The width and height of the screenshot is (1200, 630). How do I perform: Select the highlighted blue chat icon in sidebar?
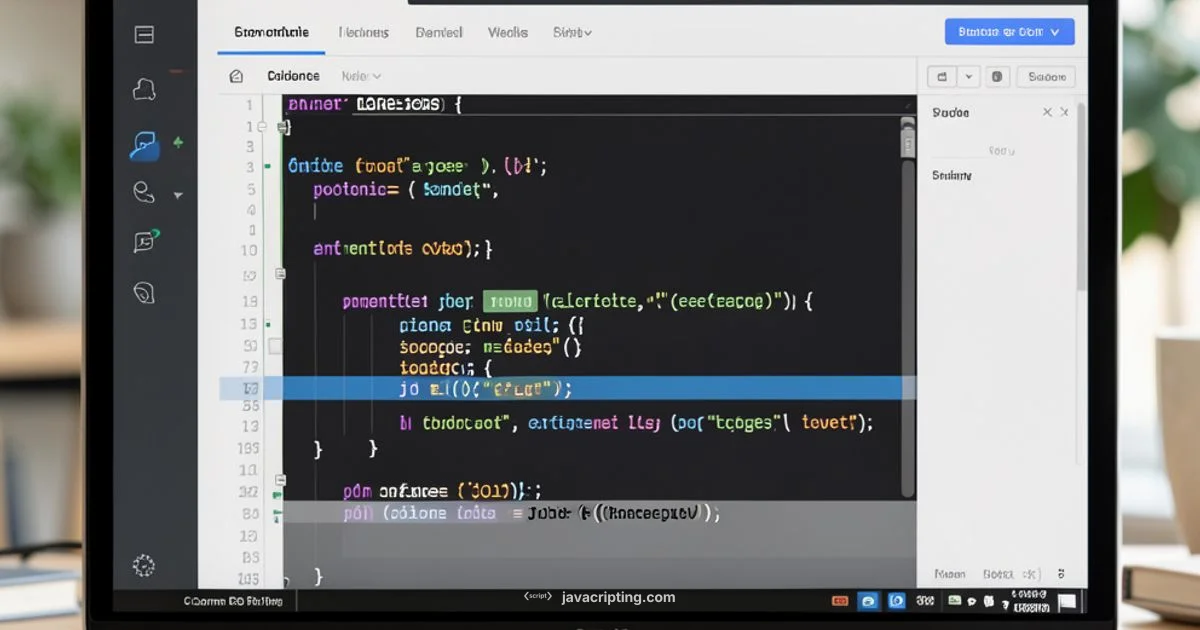[143, 145]
